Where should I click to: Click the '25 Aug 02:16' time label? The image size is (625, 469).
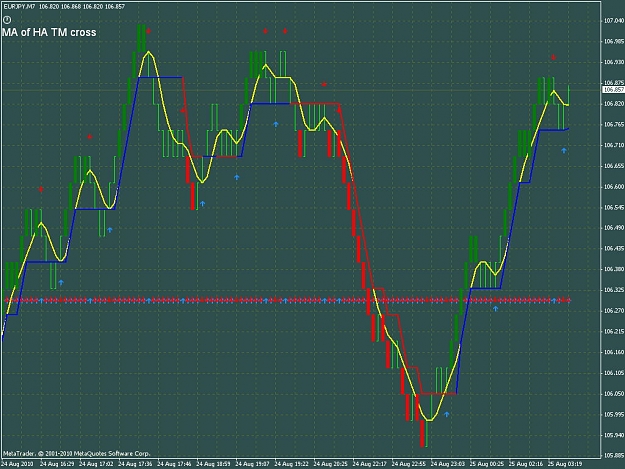pyautogui.click(x=526, y=464)
